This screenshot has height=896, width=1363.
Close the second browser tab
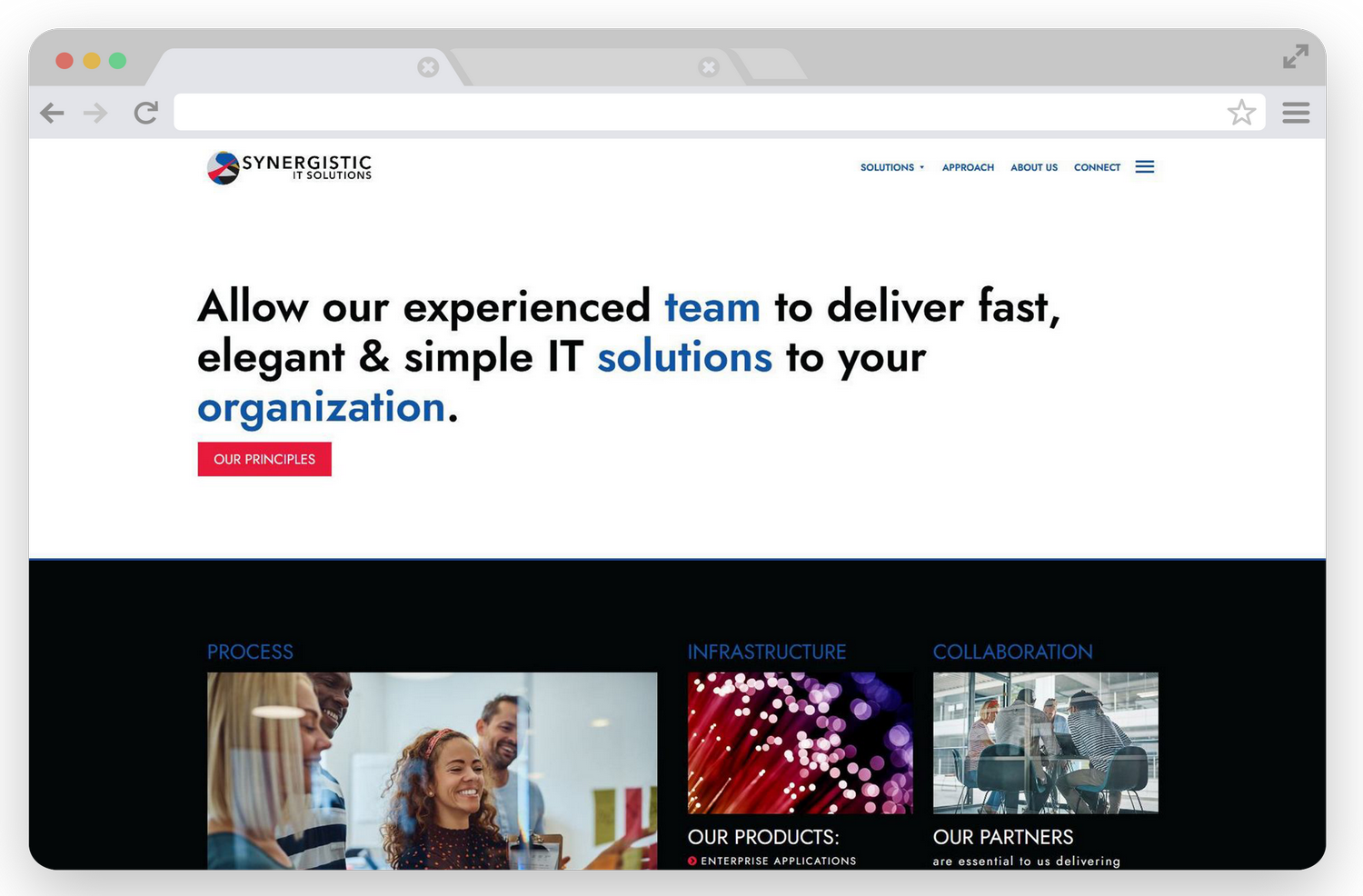point(709,67)
